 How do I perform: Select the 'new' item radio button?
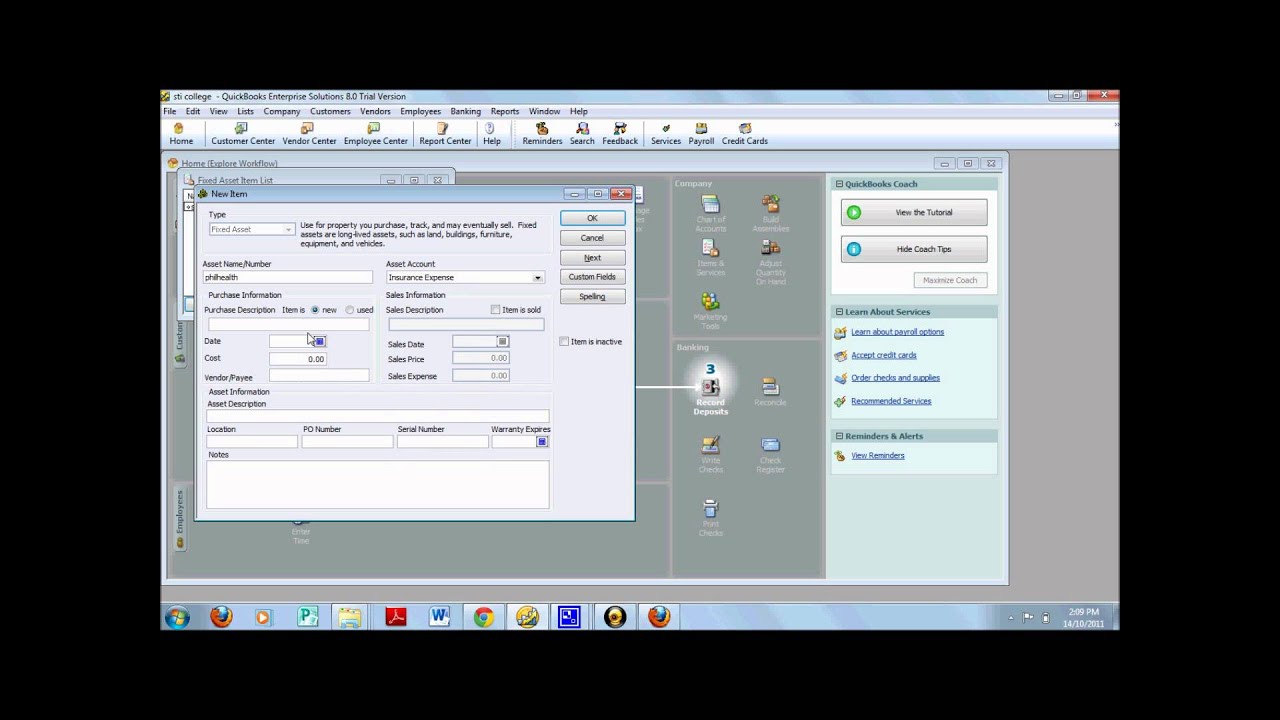(x=315, y=310)
